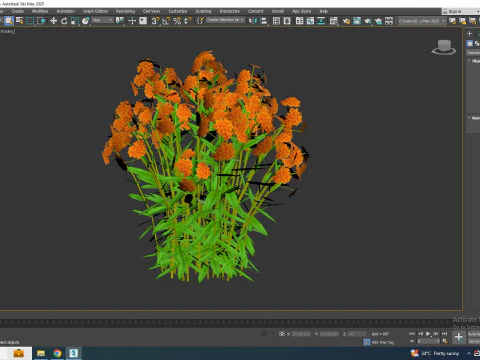Play the animation

428,333
